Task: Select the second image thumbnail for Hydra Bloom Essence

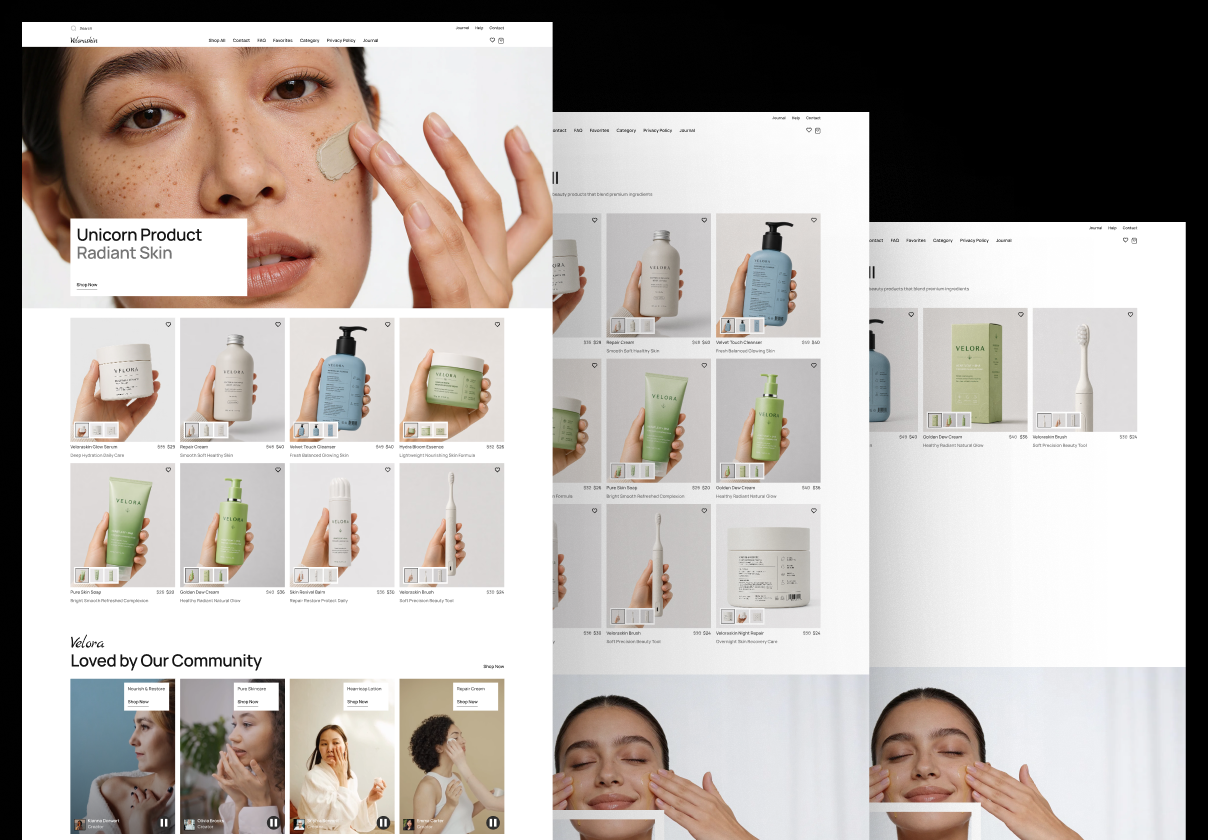Action: click(x=426, y=430)
